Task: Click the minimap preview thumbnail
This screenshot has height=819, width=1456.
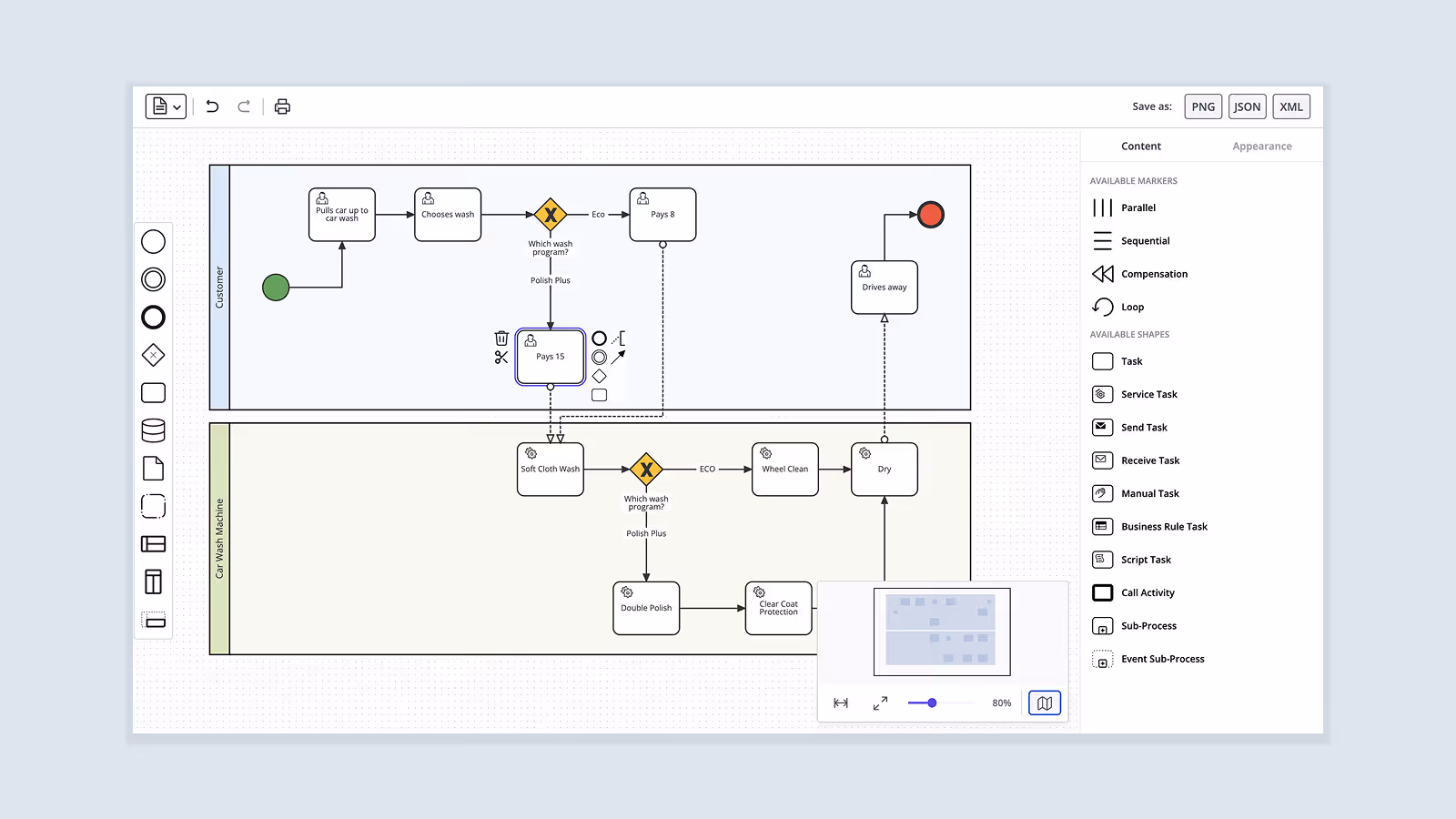Action: [942, 632]
